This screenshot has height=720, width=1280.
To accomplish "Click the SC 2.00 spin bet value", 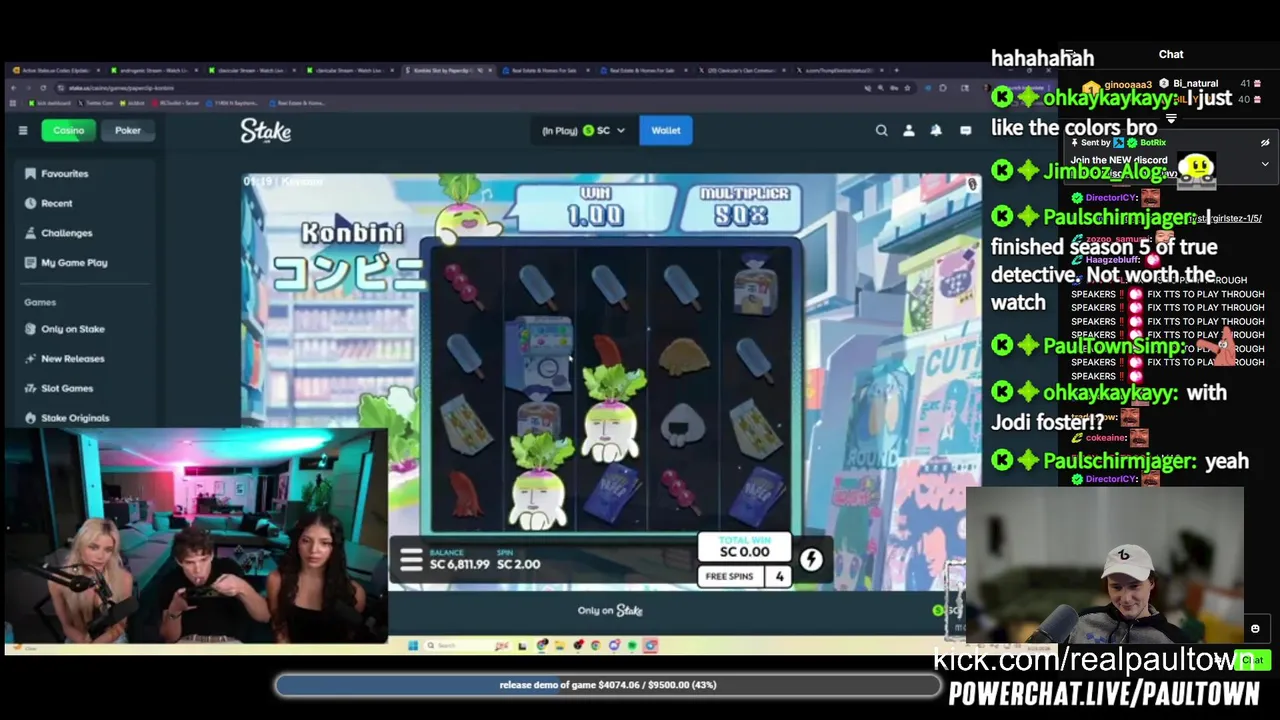I will (x=518, y=564).
